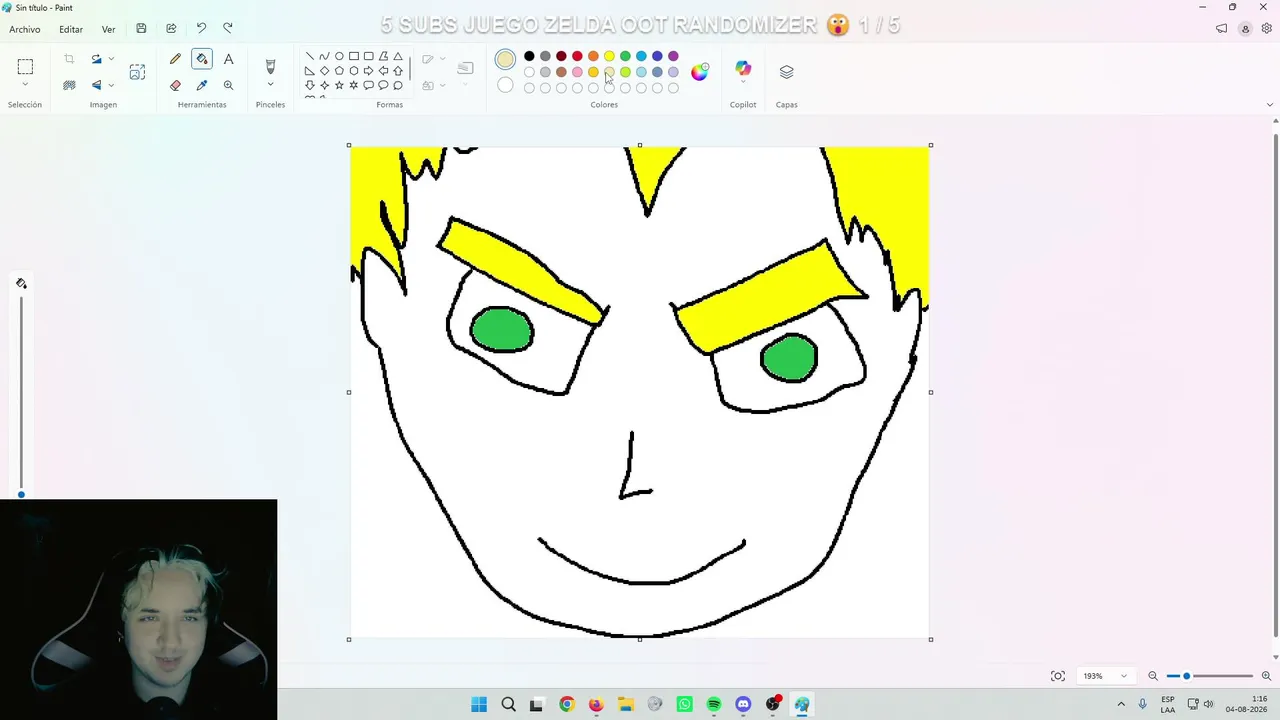
Task: Expand the Flip options dropdown
Action: (x=111, y=86)
